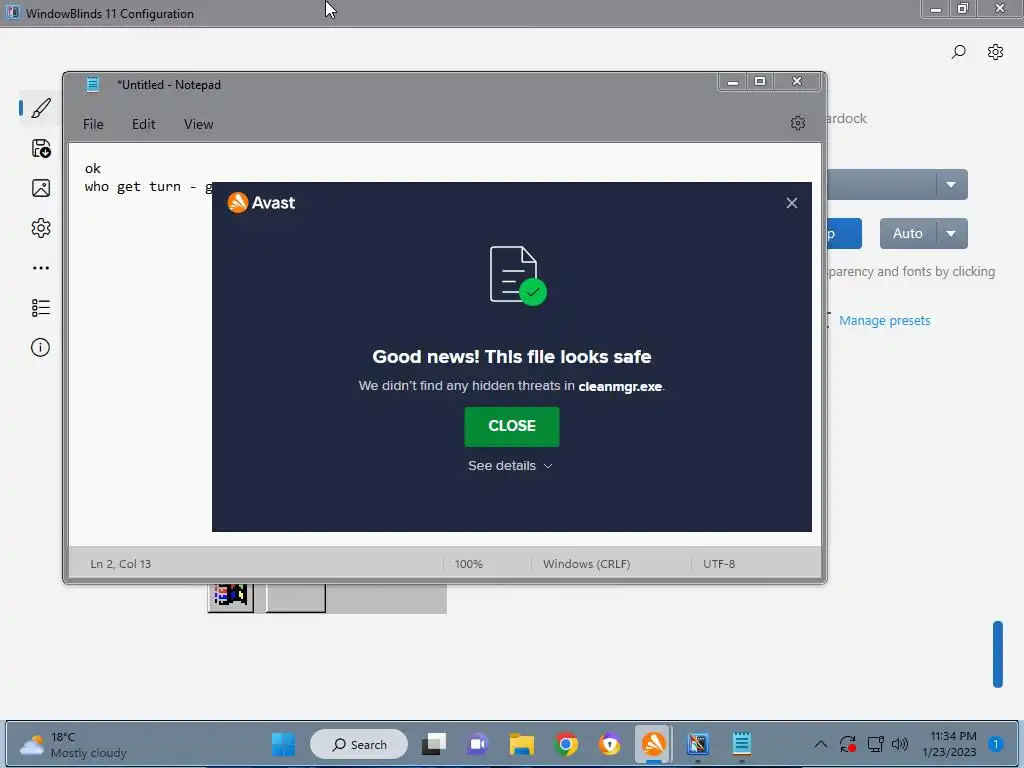Open File Explorer from the taskbar
This screenshot has width=1024, height=768.
tap(522, 744)
